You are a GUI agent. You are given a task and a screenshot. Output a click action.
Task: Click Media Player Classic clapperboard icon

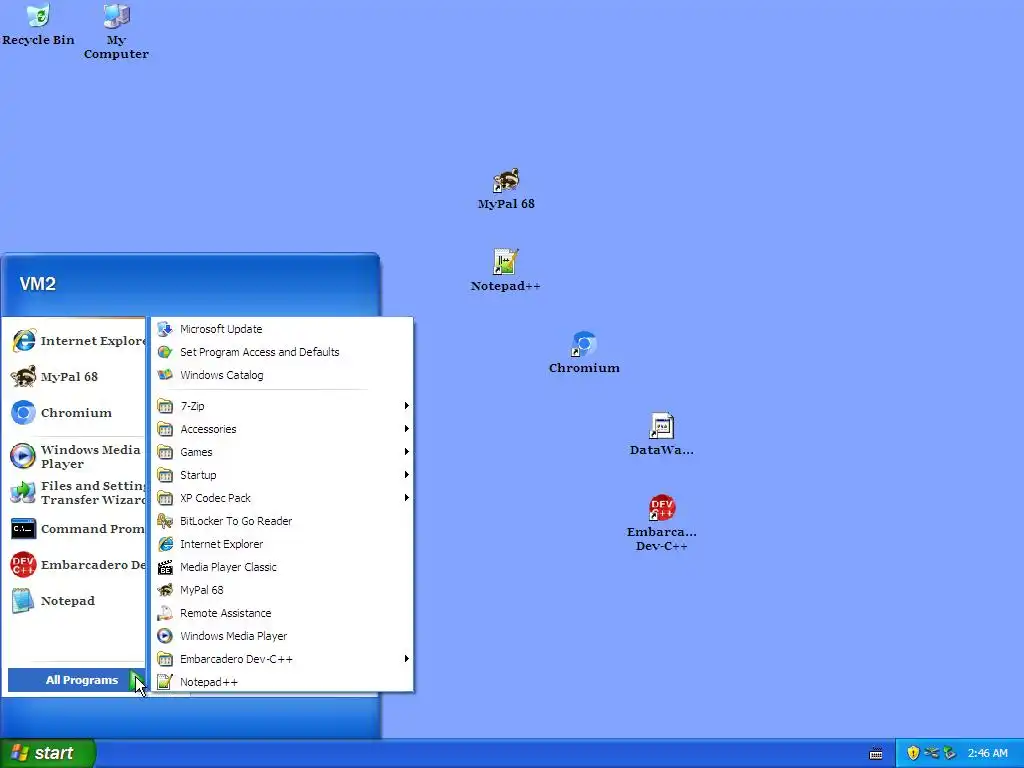165,567
